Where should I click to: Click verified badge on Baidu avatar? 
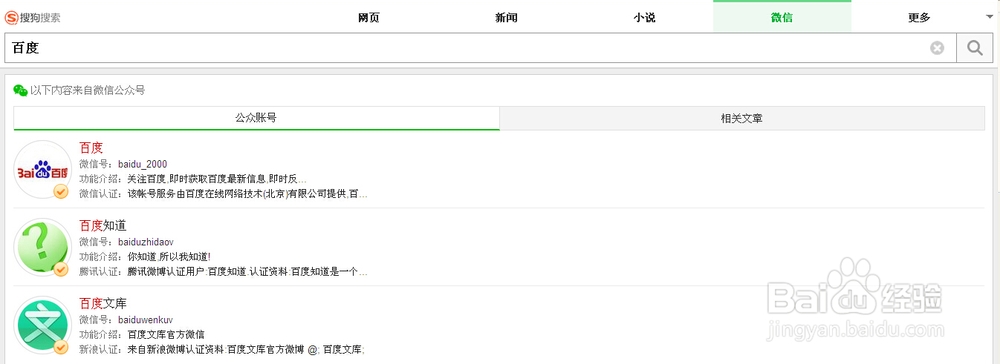(61, 191)
